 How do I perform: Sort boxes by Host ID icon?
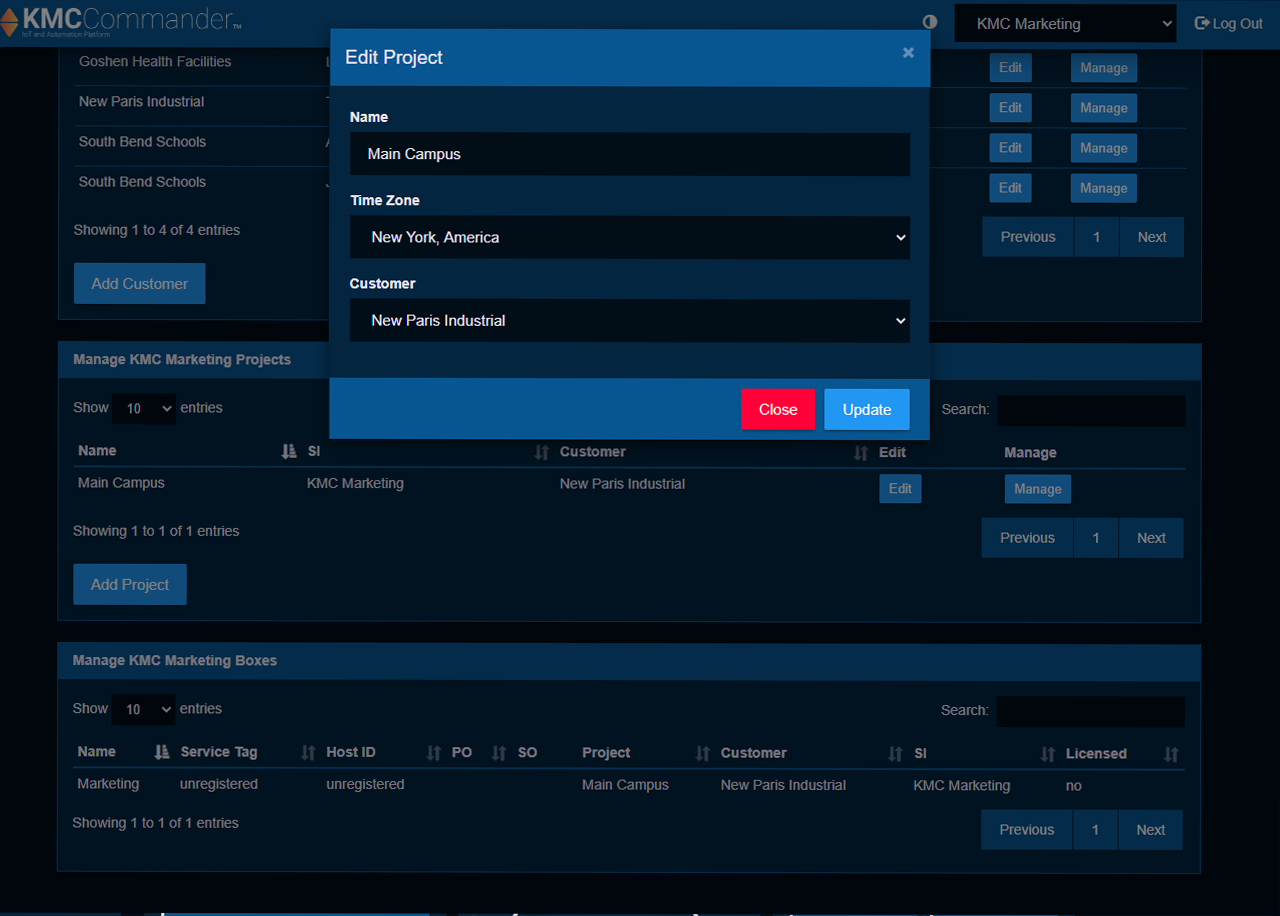pos(434,753)
